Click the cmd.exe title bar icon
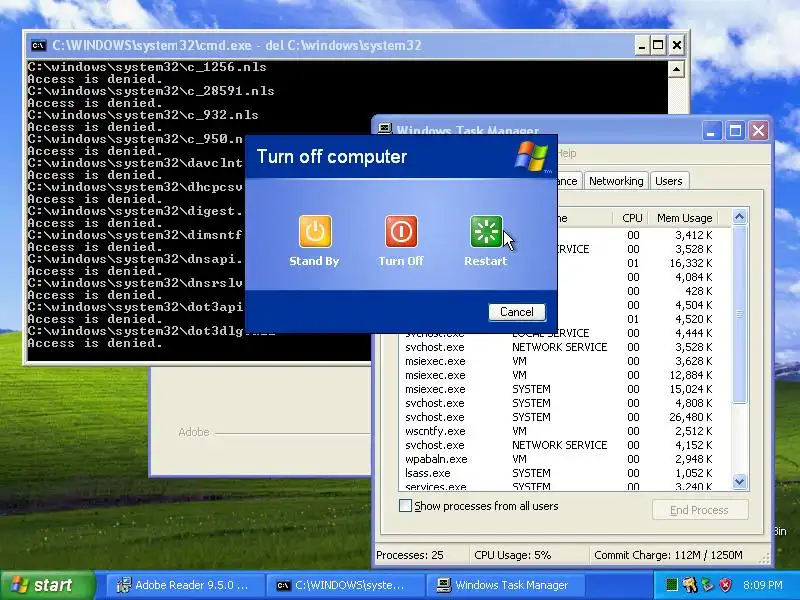The image size is (800, 600). (38, 45)
